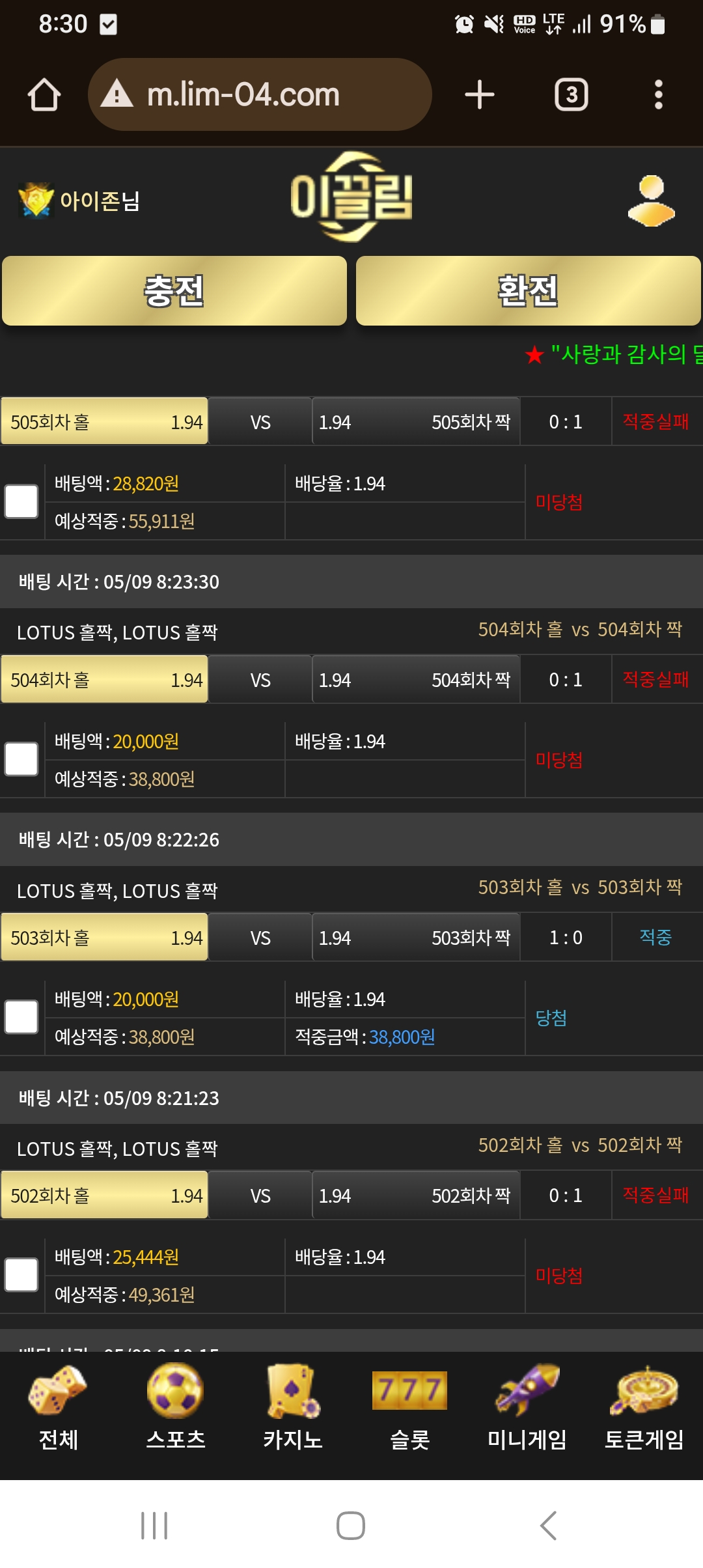The height and width of the screenshot is (1568, 703).
Task: Check the 504회차 20,000원 bet checkbox
Action: coord(21,759)
